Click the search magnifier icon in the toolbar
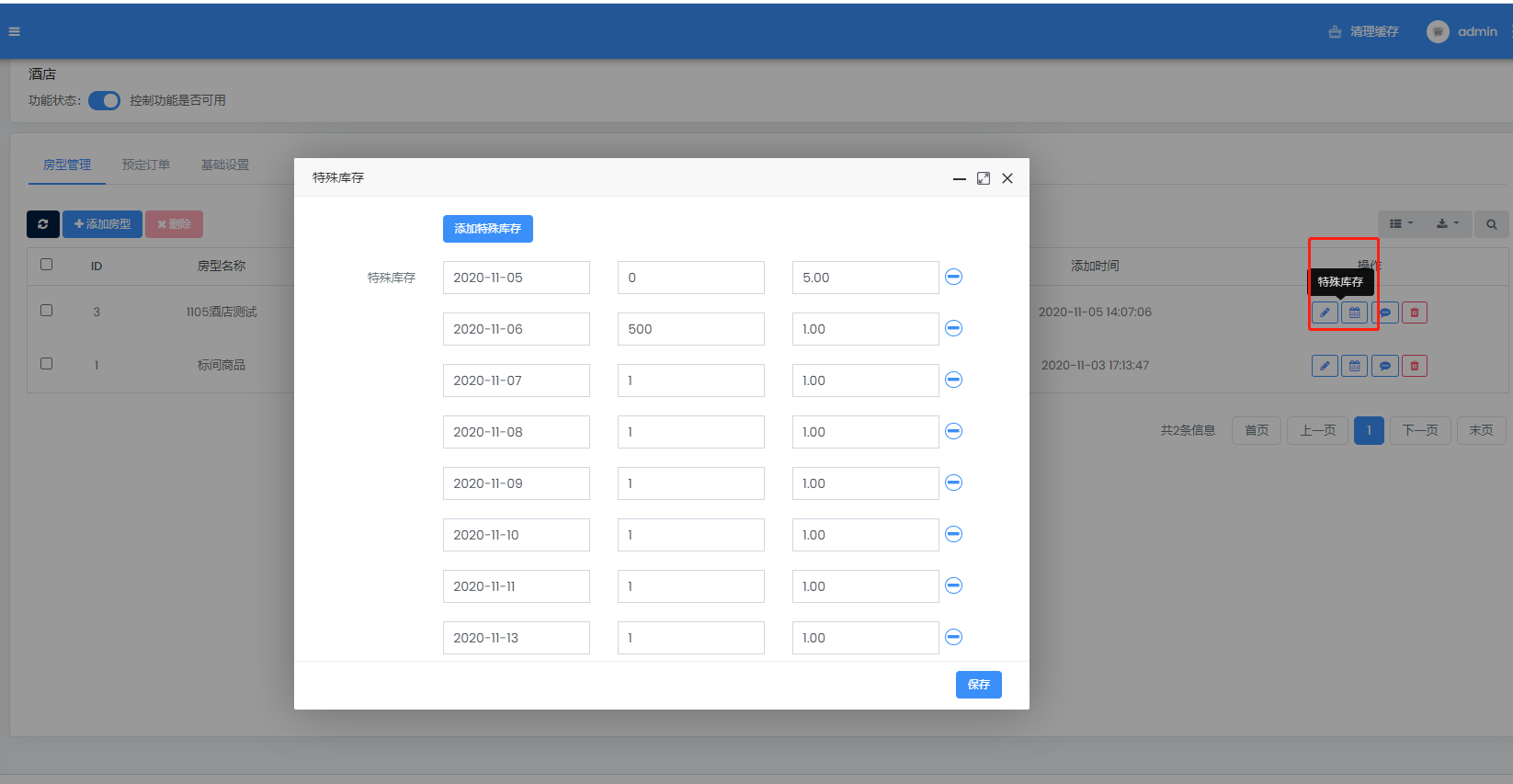The height and width of the screenshot is (784, 1513). [1491, 224]
